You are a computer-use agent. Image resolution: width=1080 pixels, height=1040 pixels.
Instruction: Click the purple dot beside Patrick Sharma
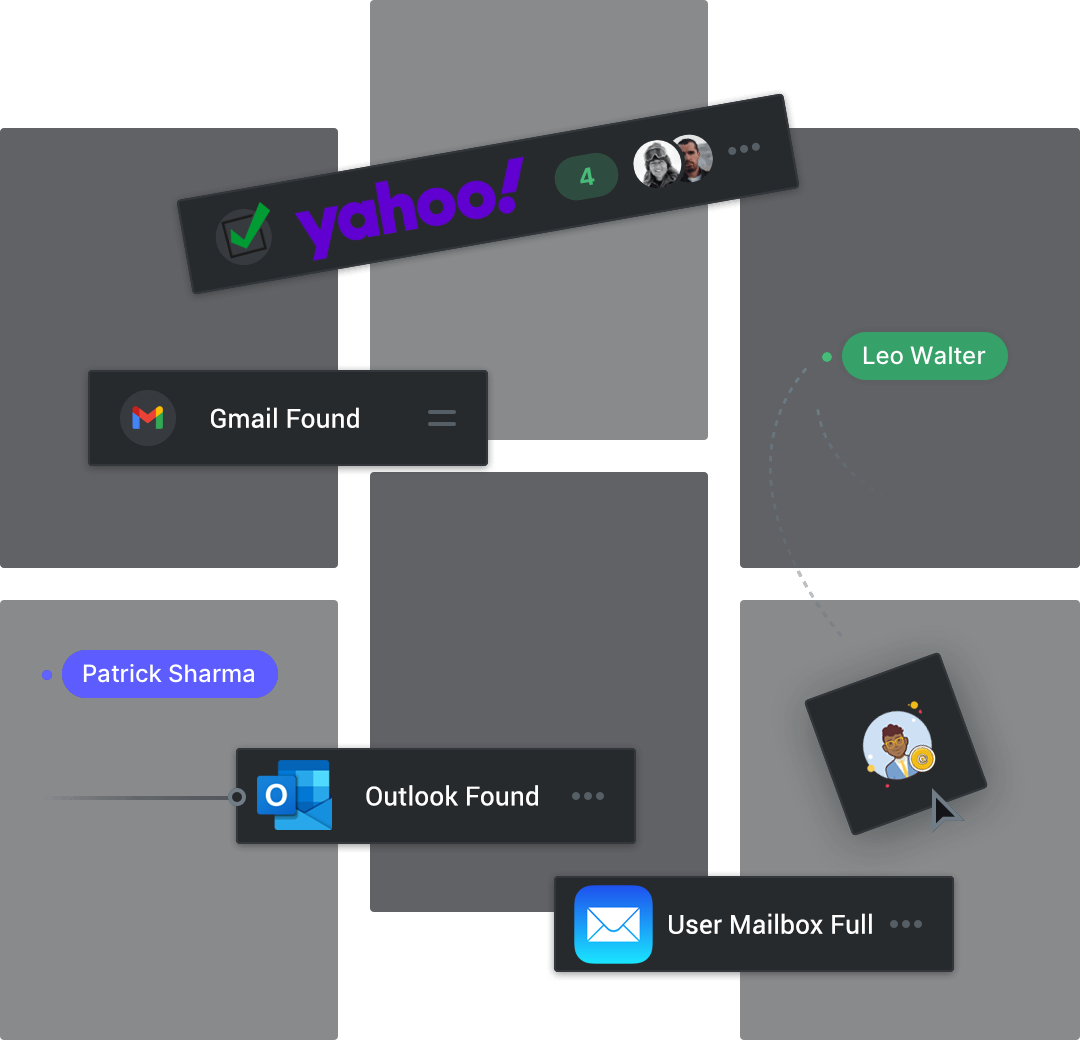coord(47,675)
